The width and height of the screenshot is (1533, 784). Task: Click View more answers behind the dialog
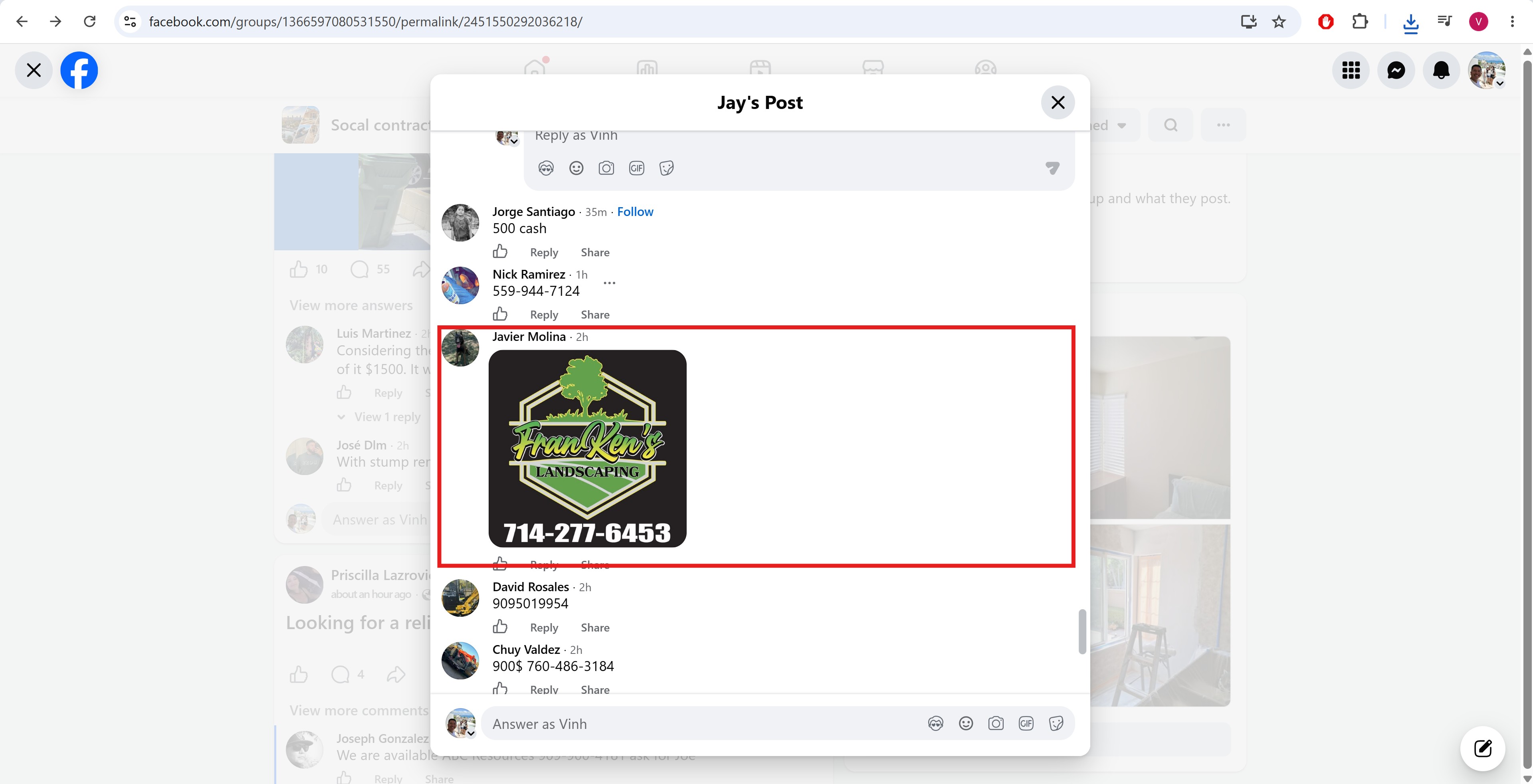[x=351, y=305]
